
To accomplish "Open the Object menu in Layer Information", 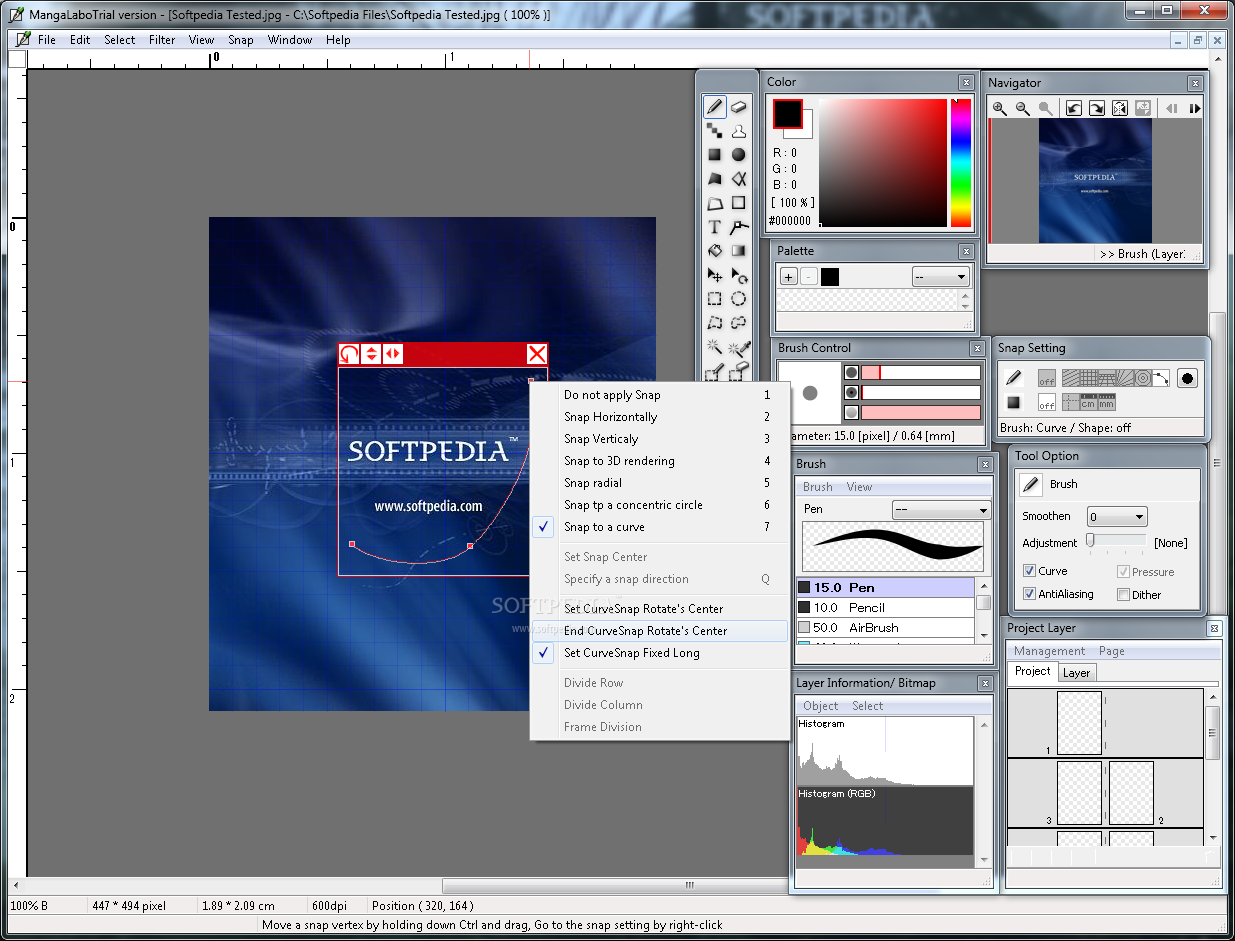I will 821,706.
